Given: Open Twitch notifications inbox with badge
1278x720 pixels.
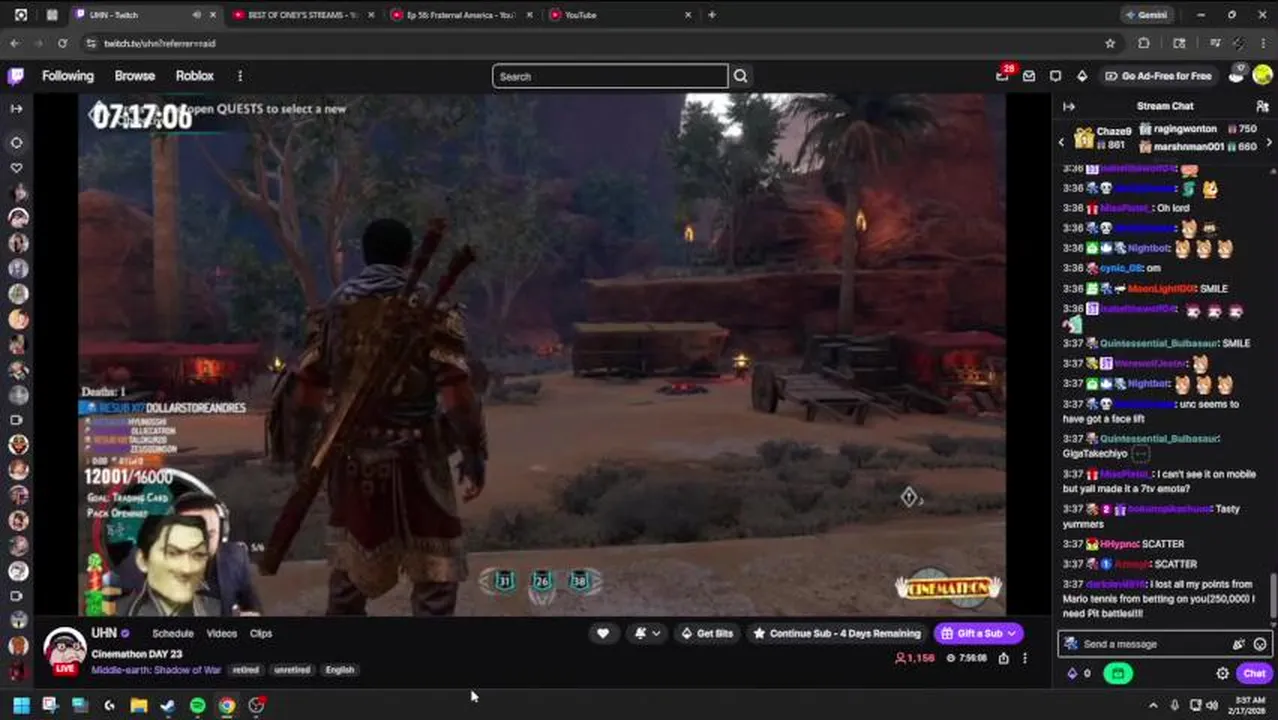Looking at the screenshot, I should coord(1003,76).
